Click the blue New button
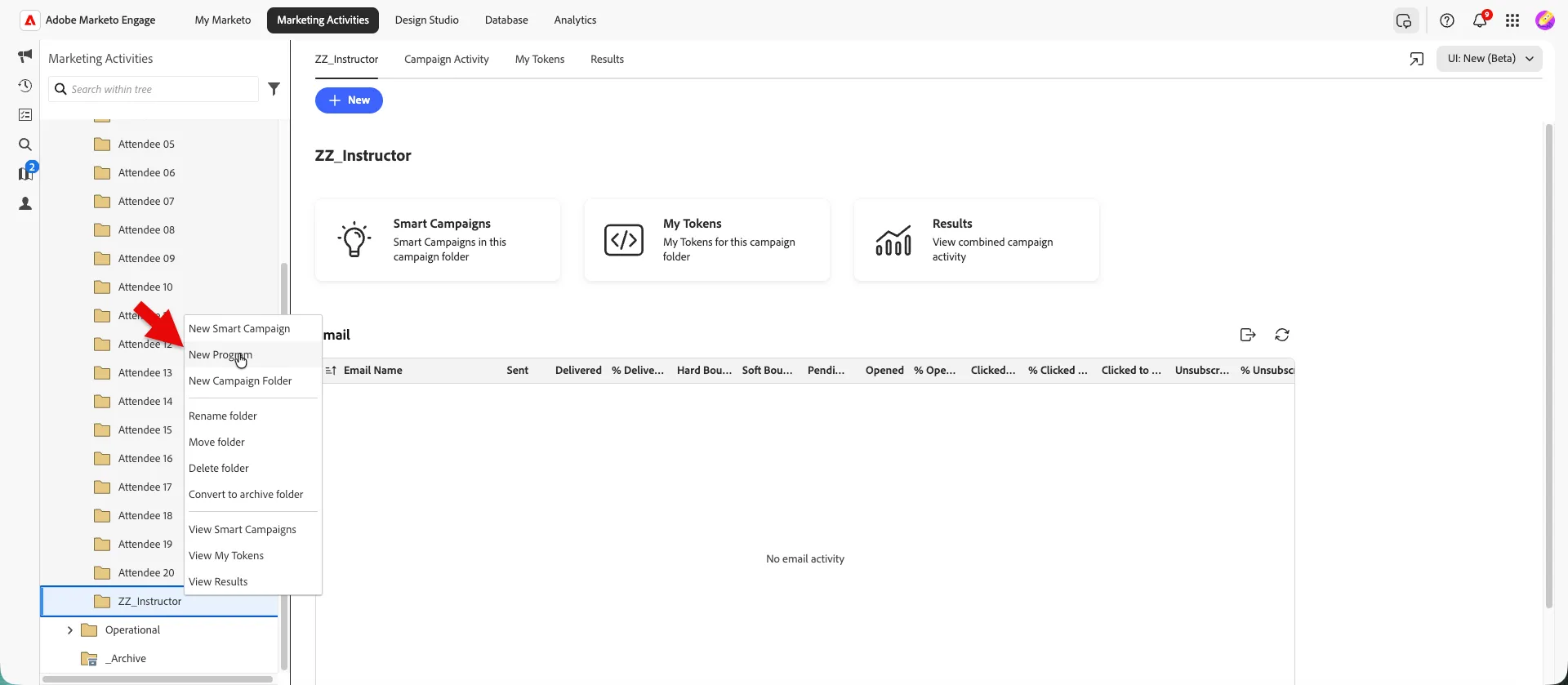Image resolution: width=1568 pixels, height=685 pixels. (x=349, y=100)
